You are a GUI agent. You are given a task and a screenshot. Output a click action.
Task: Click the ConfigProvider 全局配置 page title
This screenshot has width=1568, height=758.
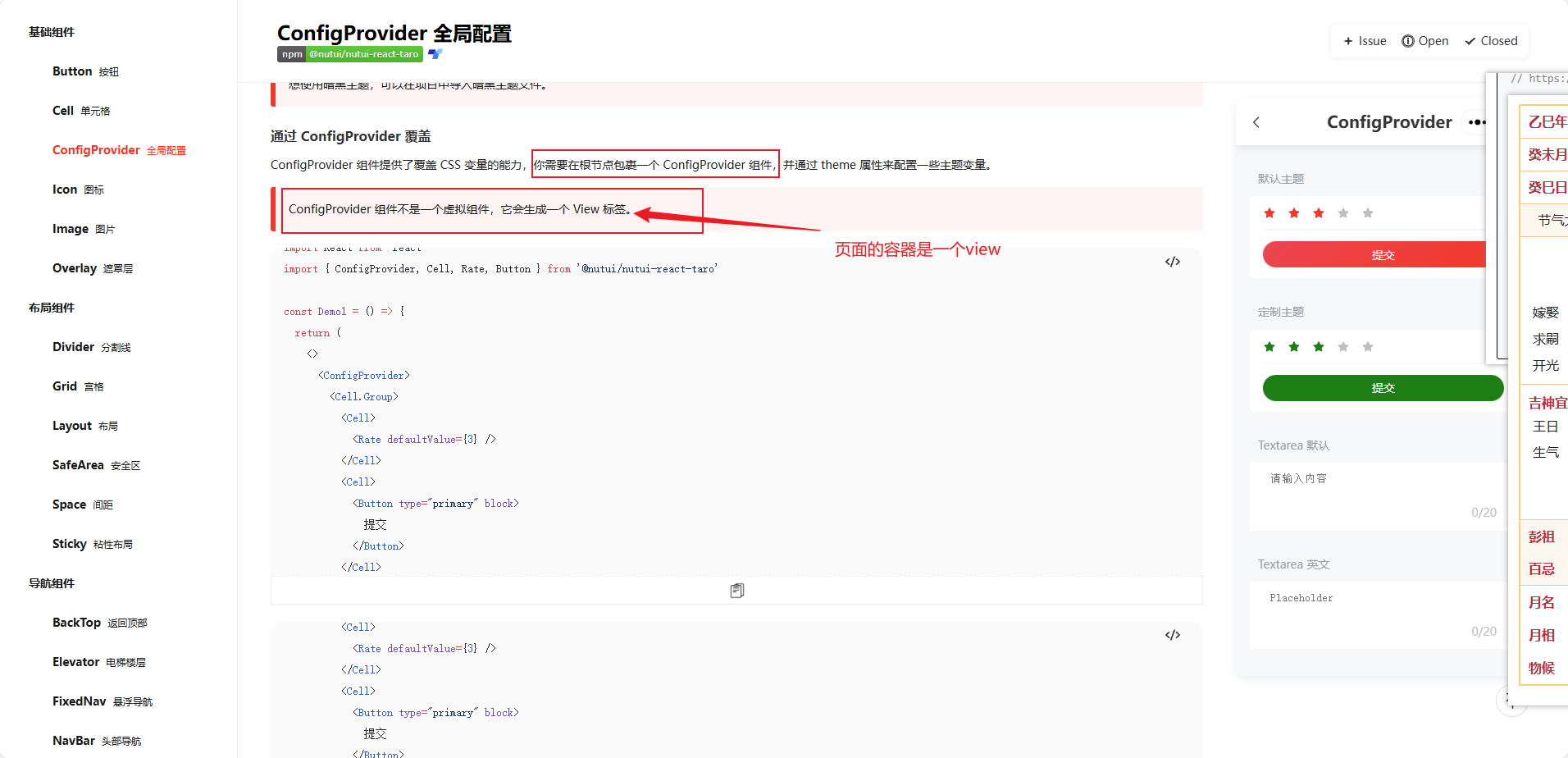point(394,33)
